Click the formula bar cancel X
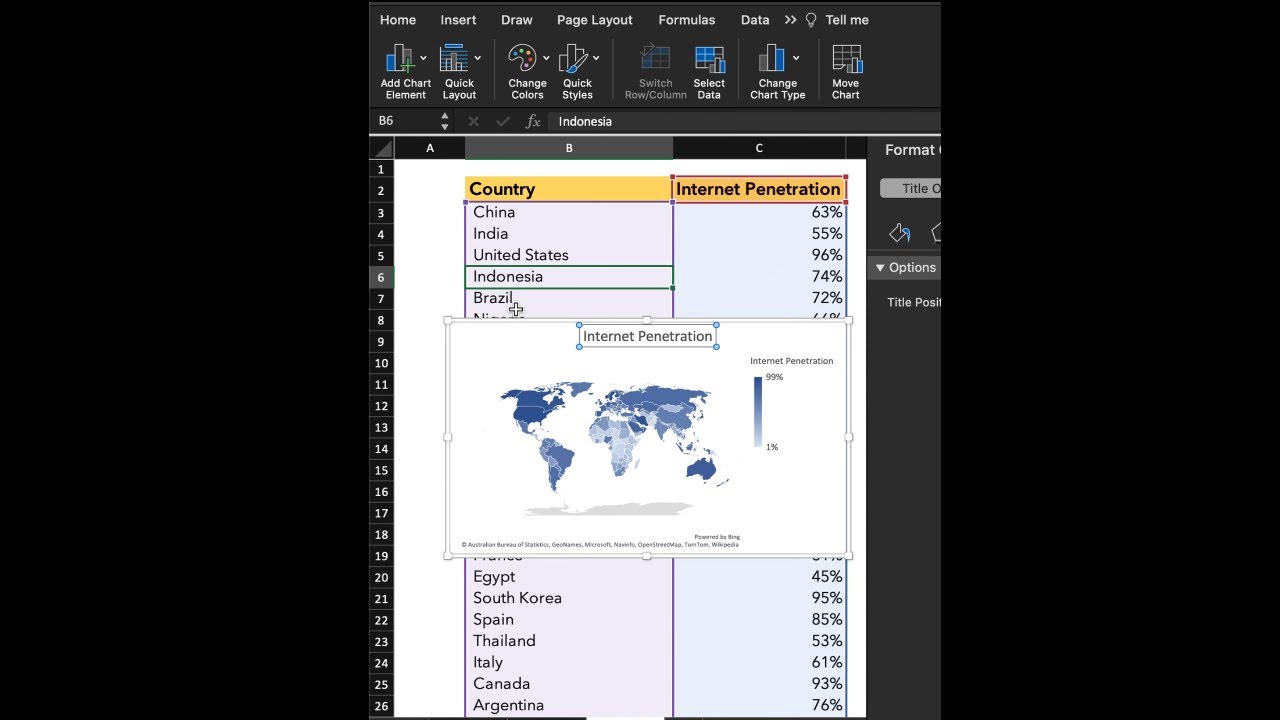Screen dimensions: 1280x720 pos(473,121)
